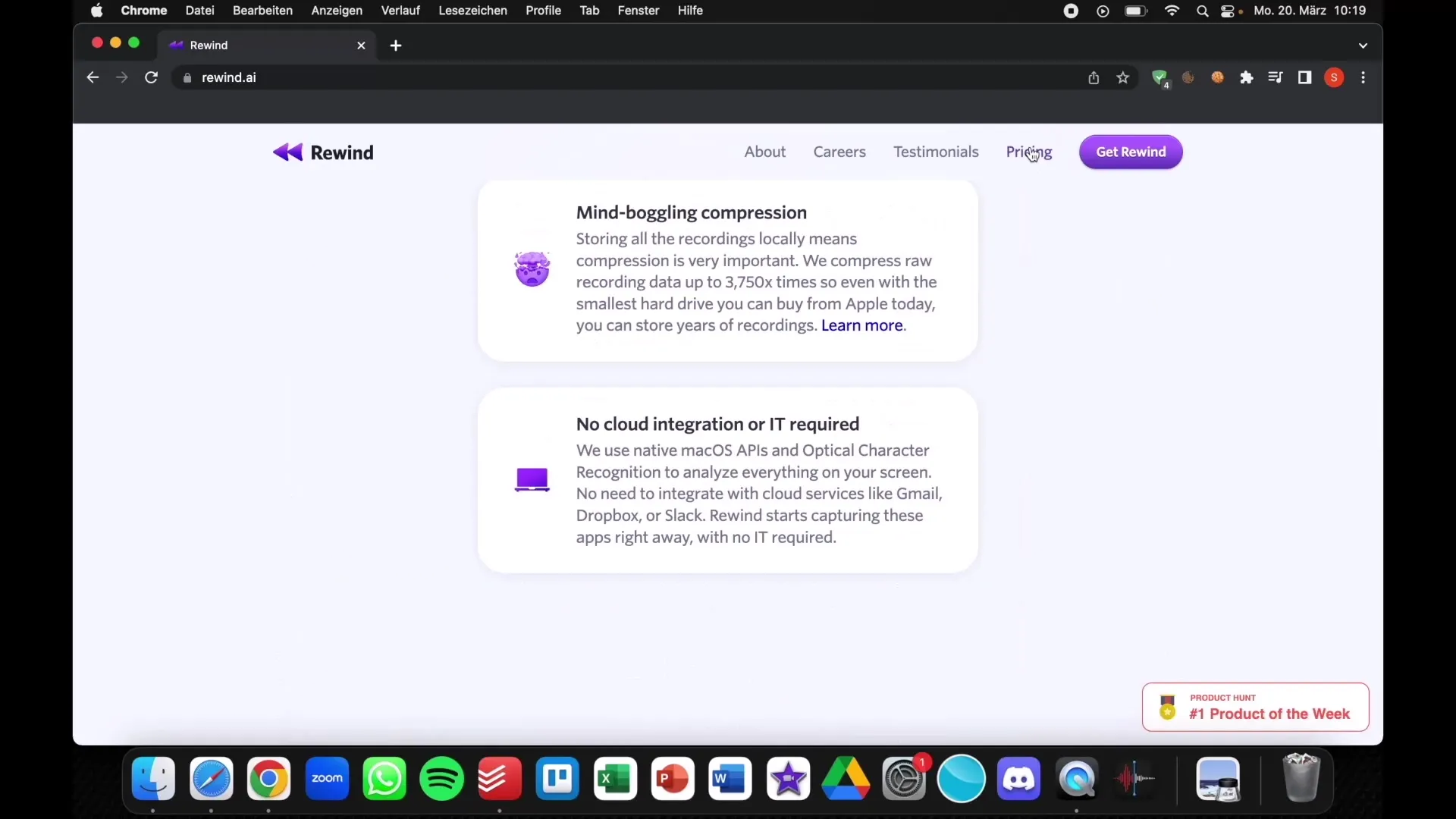Open Google Drive from the Dock
Image resolution: width=1456 pixels, height=819 pixels.
tap(846, 779)
